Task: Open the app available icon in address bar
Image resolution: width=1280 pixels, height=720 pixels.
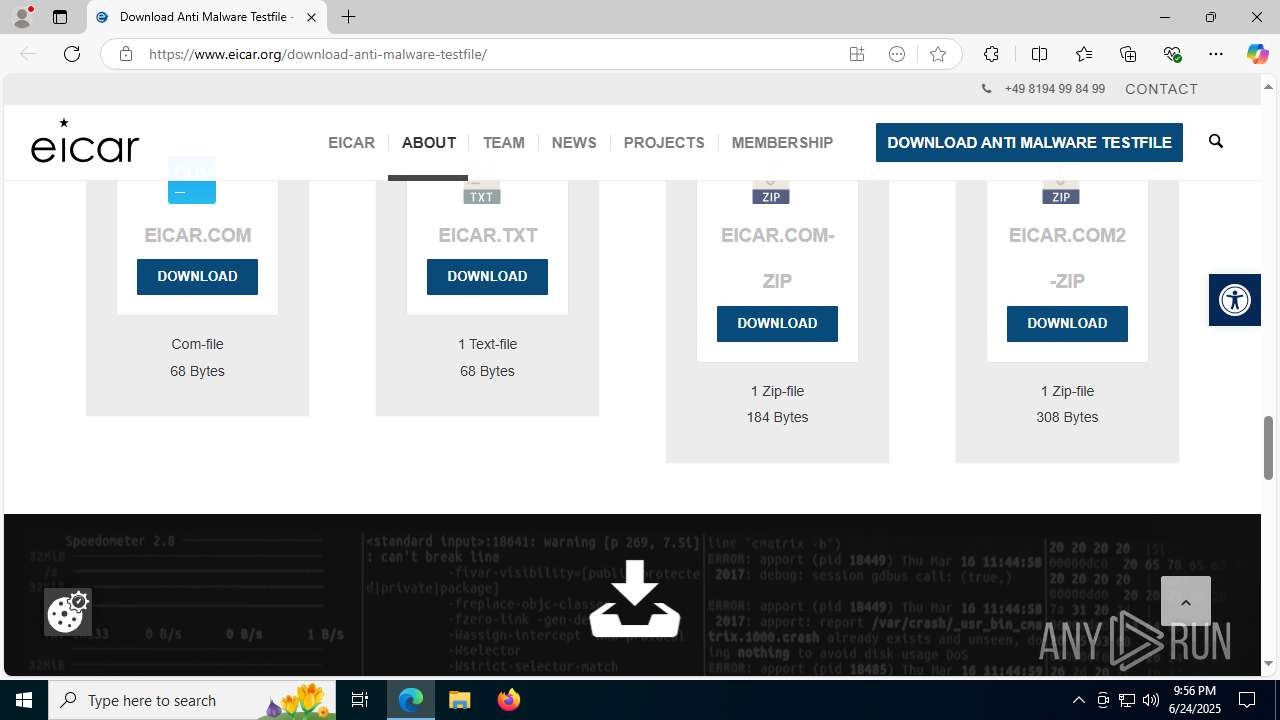Action: 857,54
